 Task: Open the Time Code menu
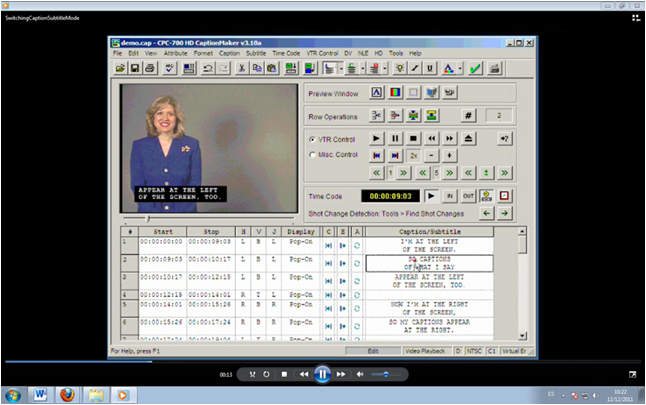286,53
